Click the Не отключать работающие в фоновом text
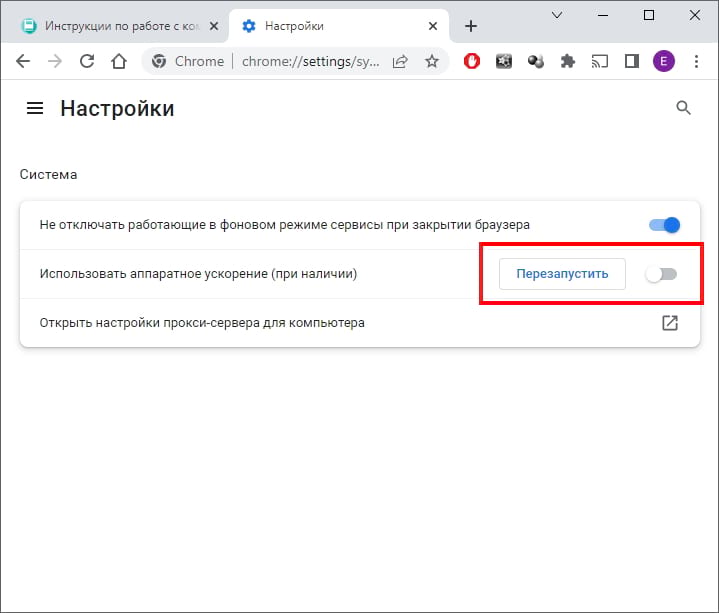This screenshot has height=613, width=719. pos(284,225)
